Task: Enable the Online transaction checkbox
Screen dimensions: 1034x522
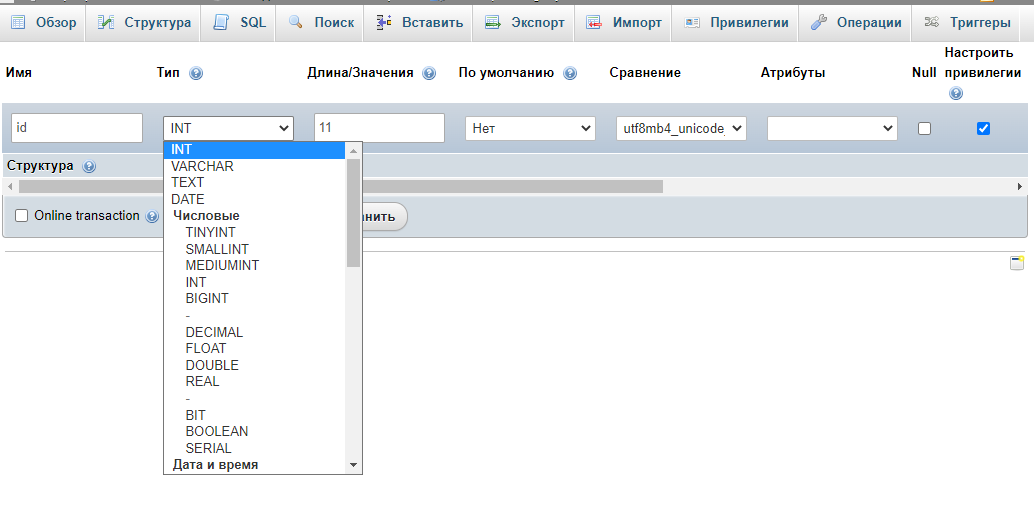Action: click(x=22, y=216)
